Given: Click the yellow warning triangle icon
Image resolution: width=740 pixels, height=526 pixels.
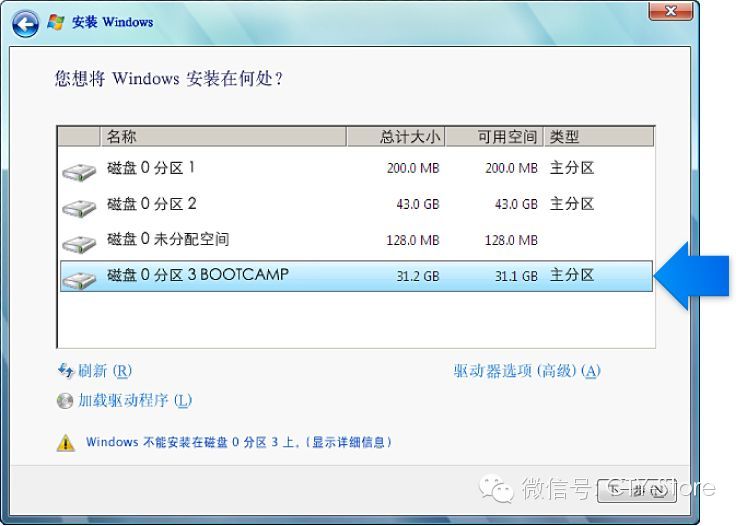Looking at the screenshot, I should (x=66, y=442).
